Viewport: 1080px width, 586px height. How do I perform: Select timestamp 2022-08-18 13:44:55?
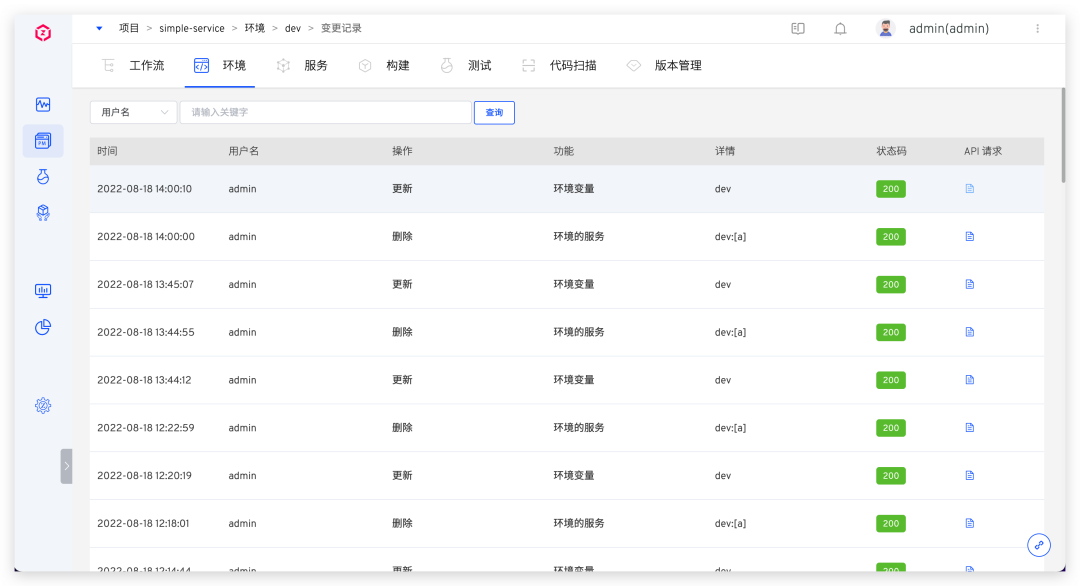pos(146,332)
